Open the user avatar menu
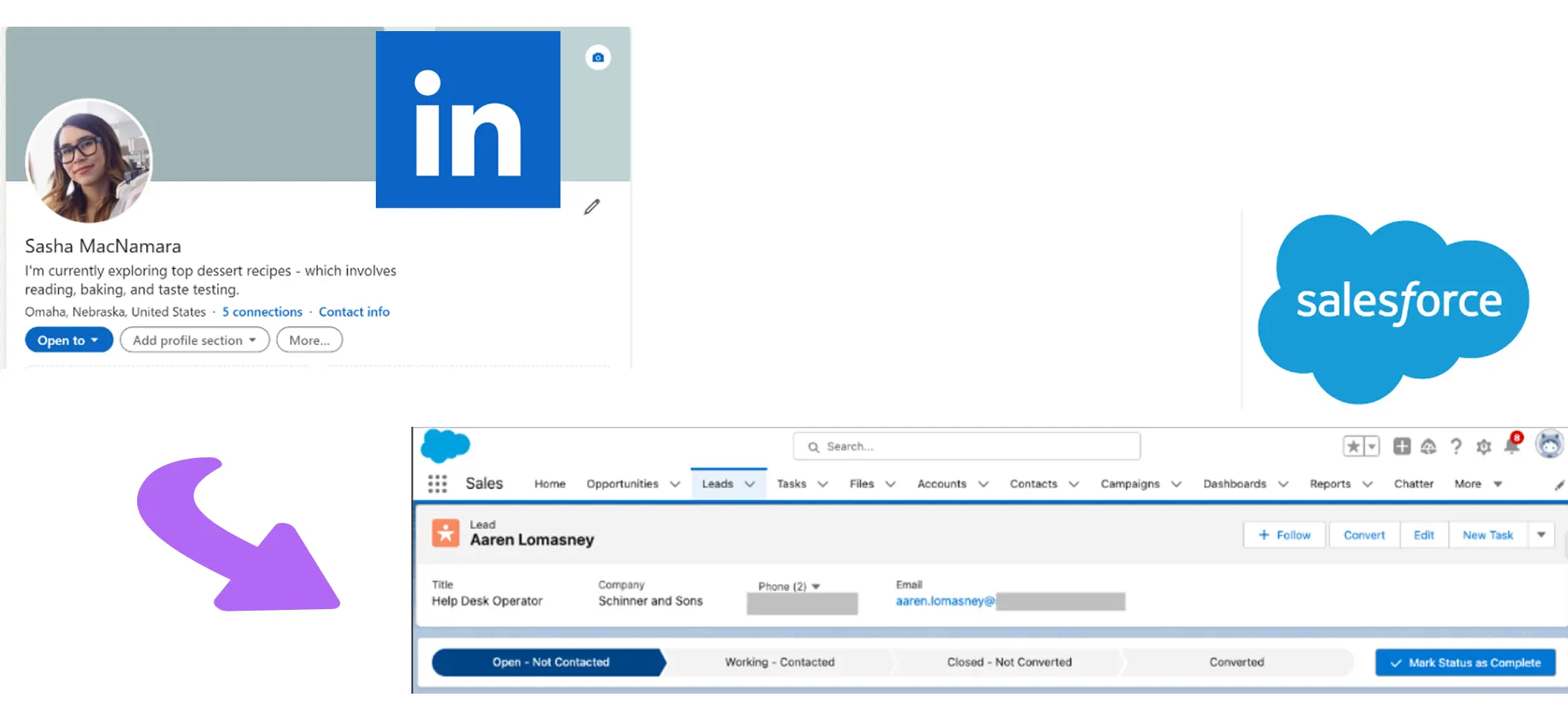Screen dimensions: 1568x707 point(1549,445)
